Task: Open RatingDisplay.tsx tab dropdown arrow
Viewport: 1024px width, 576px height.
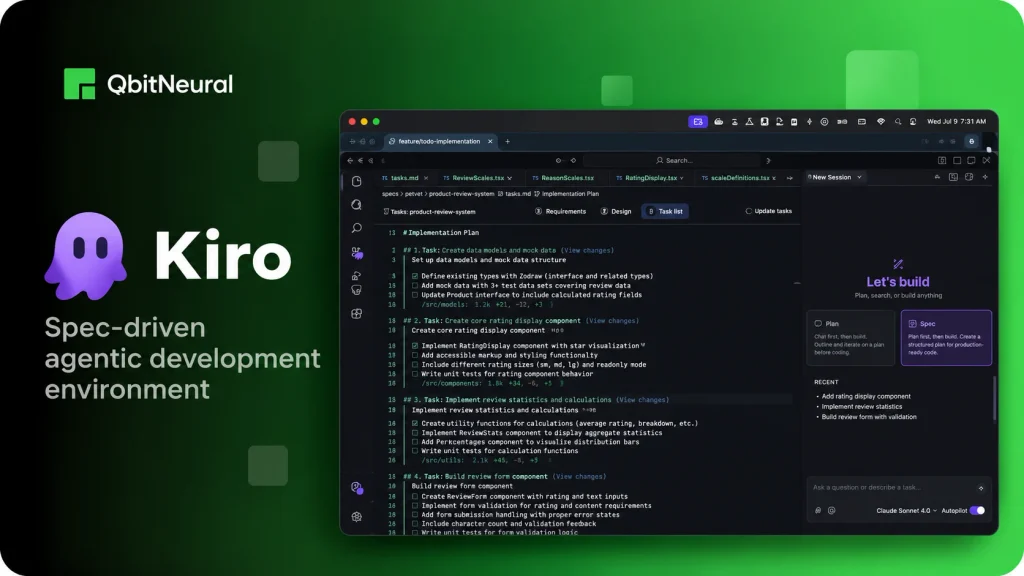Action: point(682,178)
